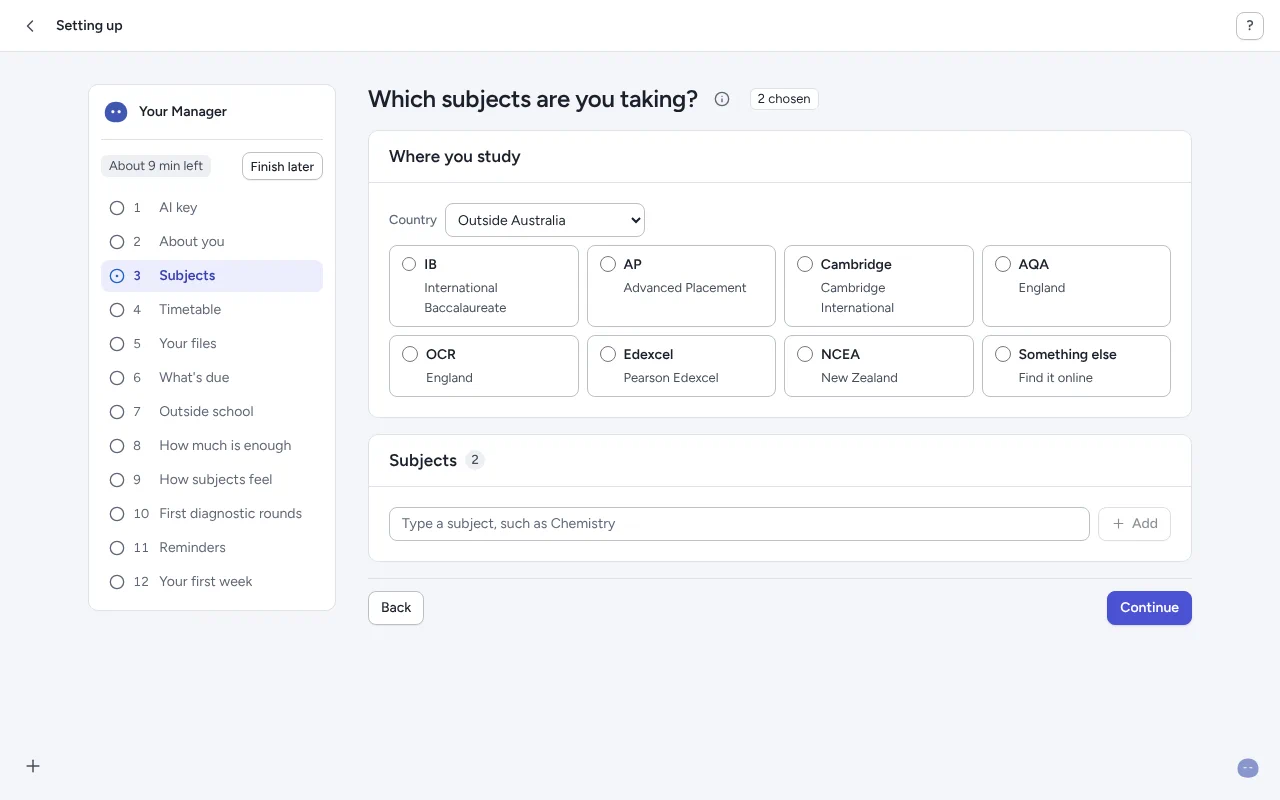Focus the Type a subject input field
Screen dimensions: 1280x800
(739, 524)
